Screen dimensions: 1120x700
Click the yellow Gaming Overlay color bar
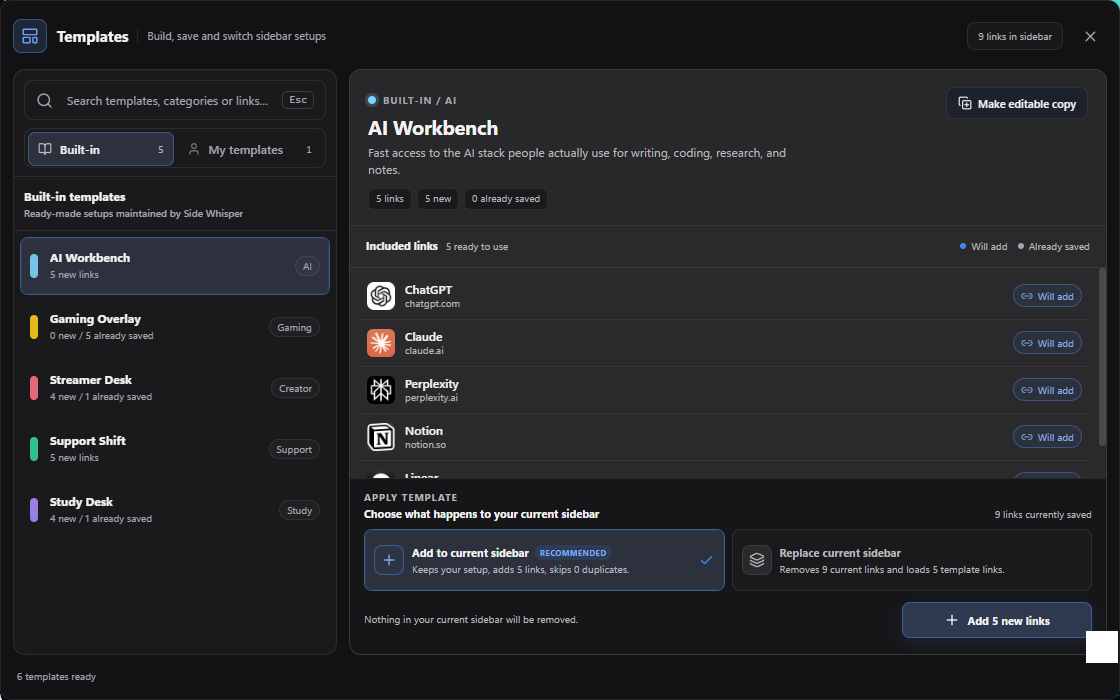click(x=34, y=327)
